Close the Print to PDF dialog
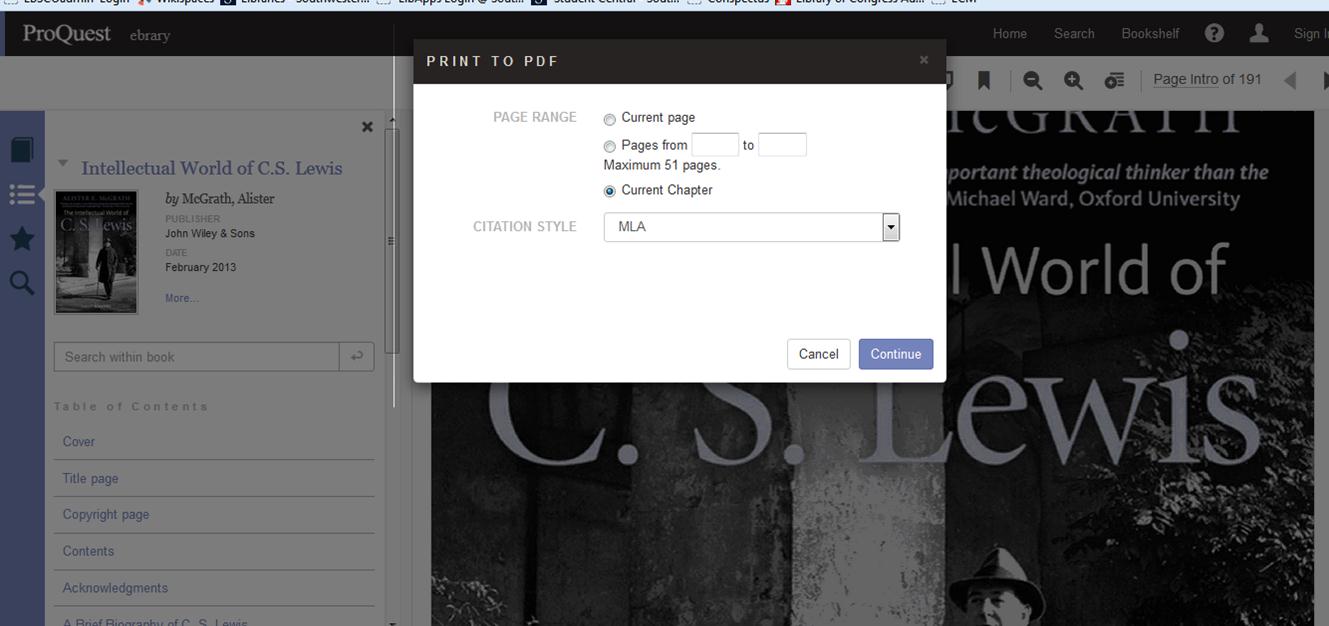The width and height of the screenshot is (1329, 626). click(x=924, y=60)
